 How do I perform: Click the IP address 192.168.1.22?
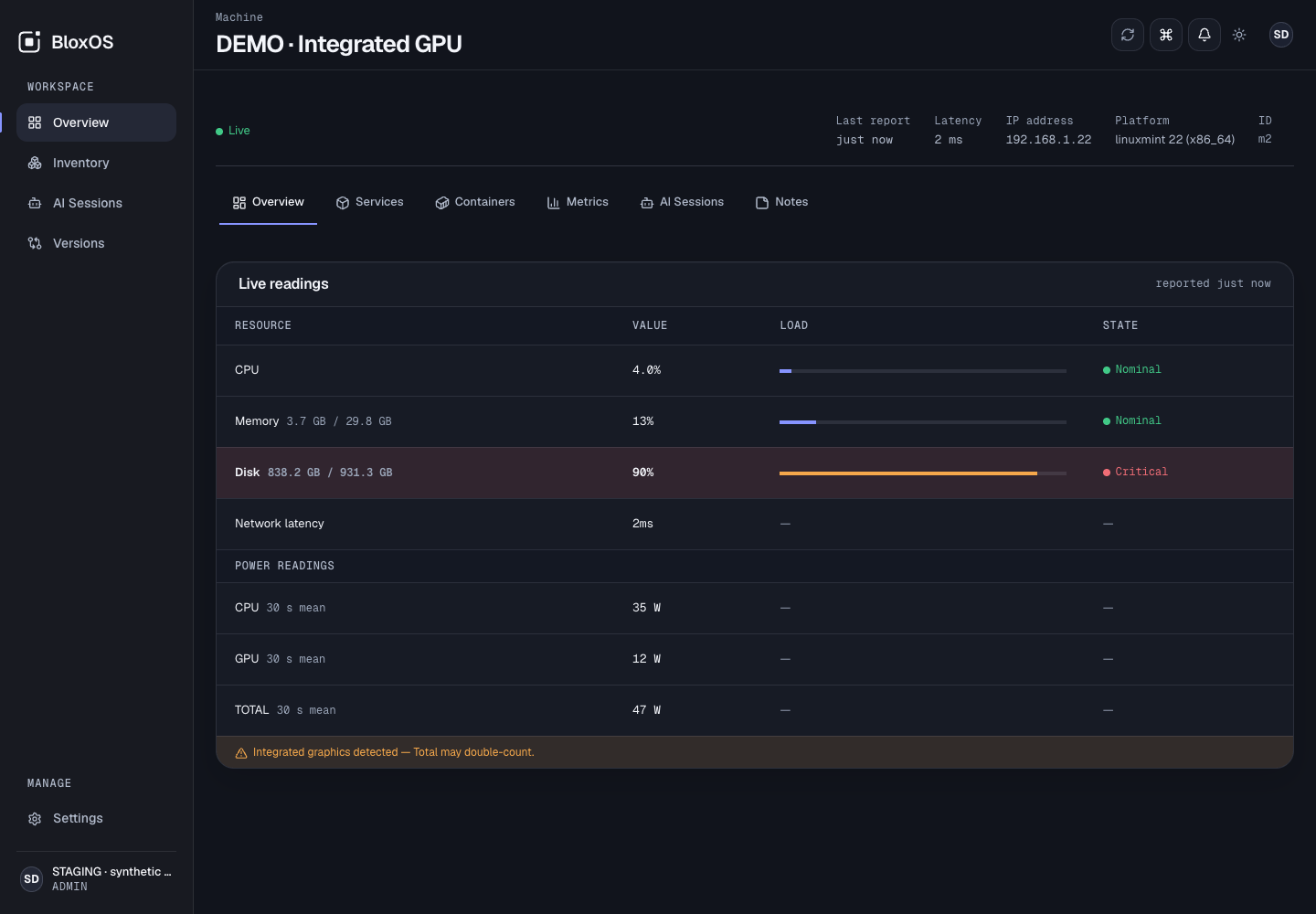point(1048,140)
